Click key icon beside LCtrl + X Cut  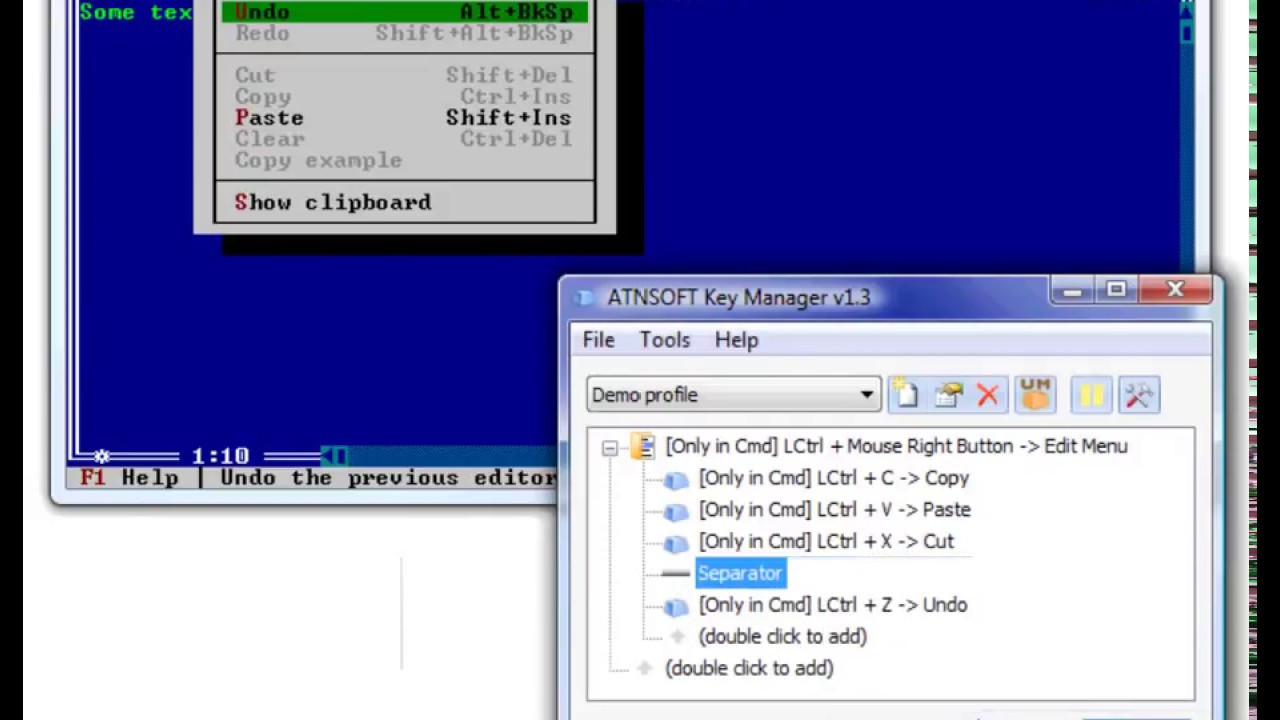(676, 543)
